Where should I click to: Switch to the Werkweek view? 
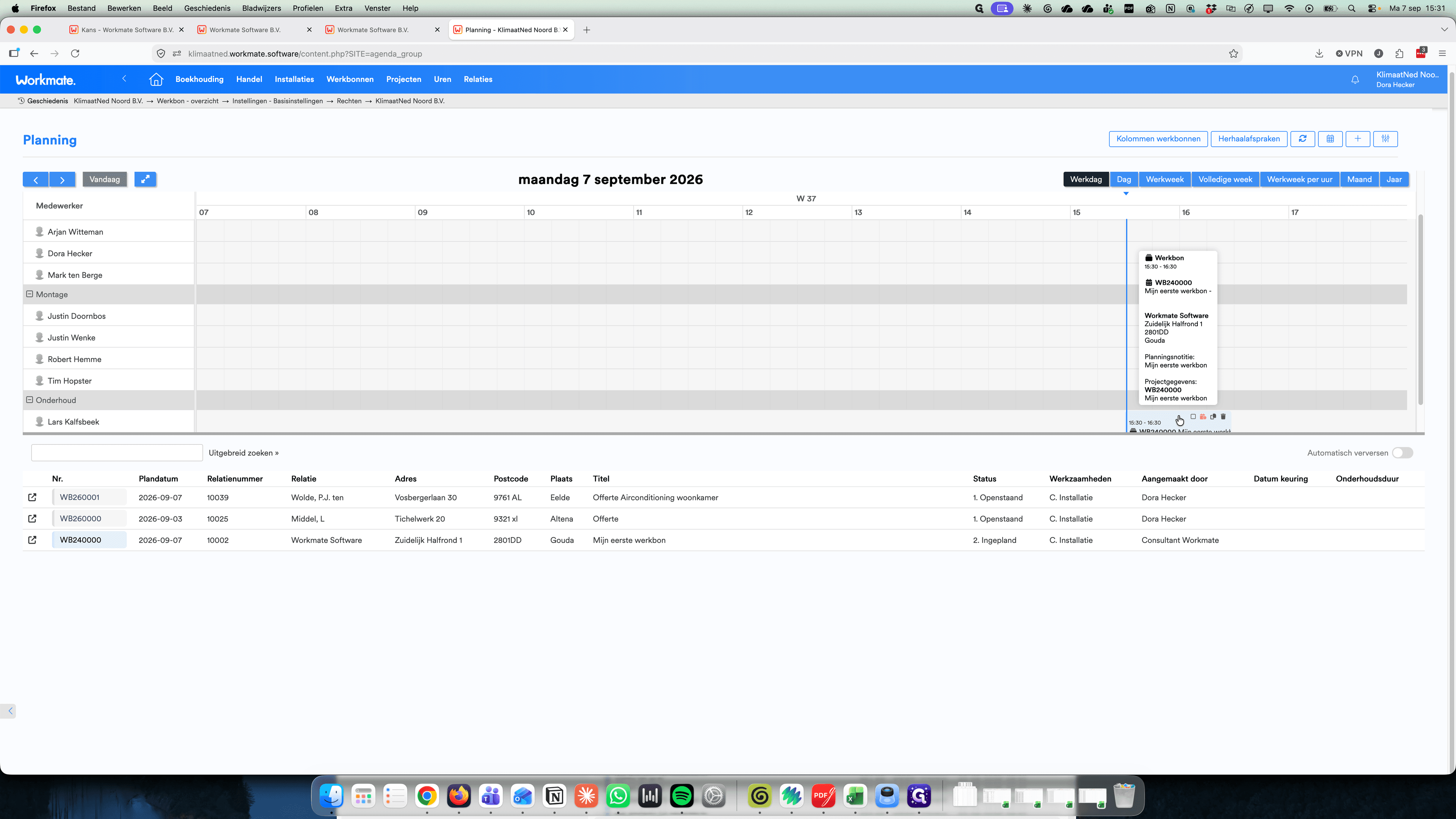pyautogui.click(x=1165, y=179)
